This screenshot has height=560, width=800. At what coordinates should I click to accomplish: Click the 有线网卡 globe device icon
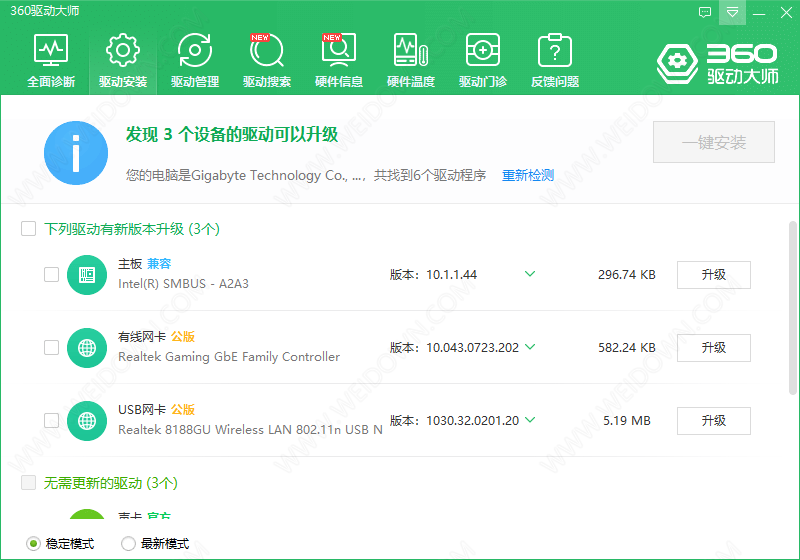click(x=87, y=348)
